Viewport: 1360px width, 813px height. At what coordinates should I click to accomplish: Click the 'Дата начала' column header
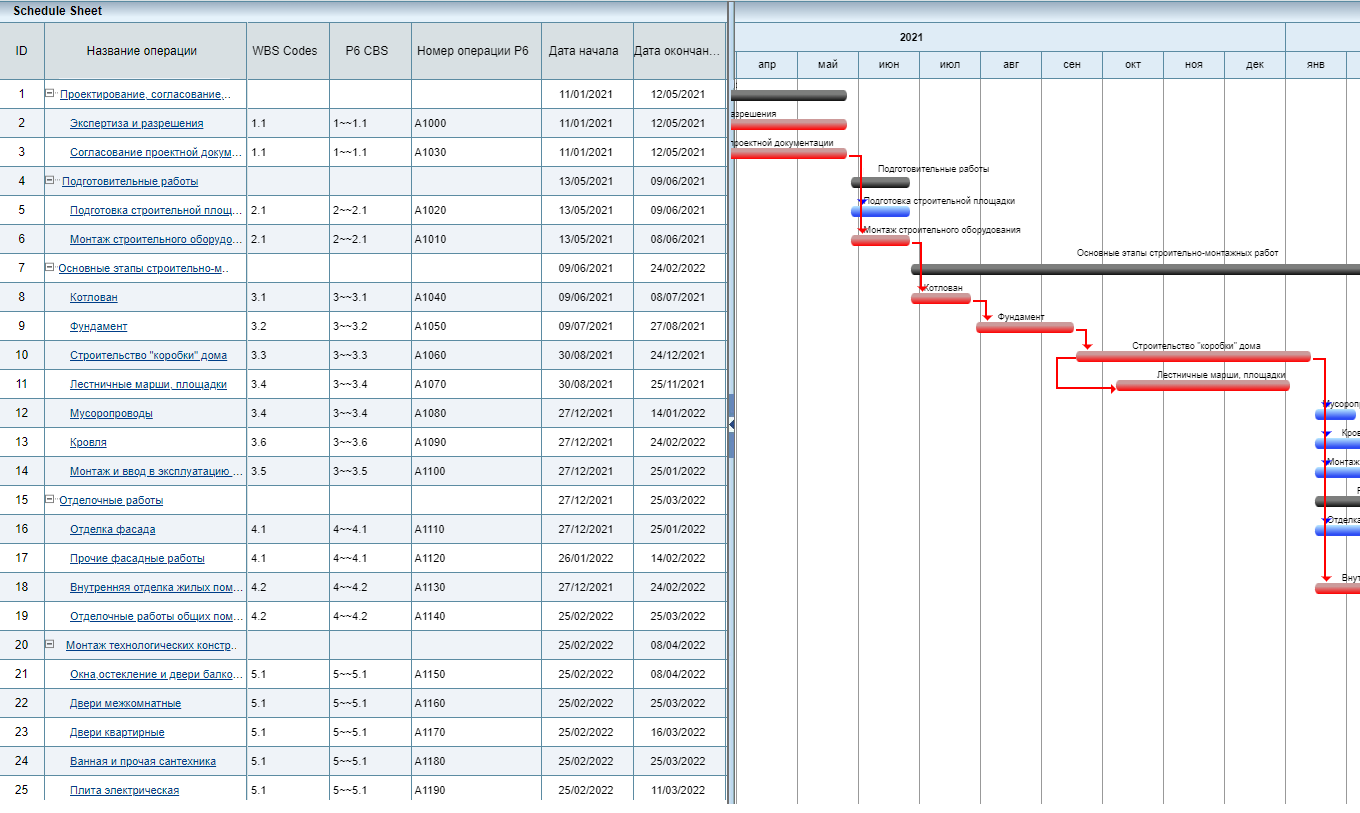pyautogui.click(x=583, y=51)
